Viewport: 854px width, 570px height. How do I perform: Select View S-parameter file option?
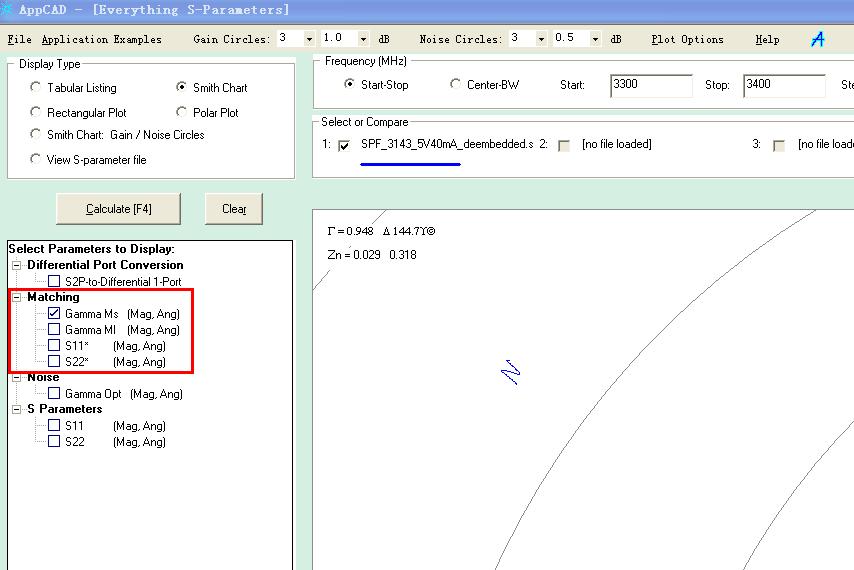click(x=35, y=159)
